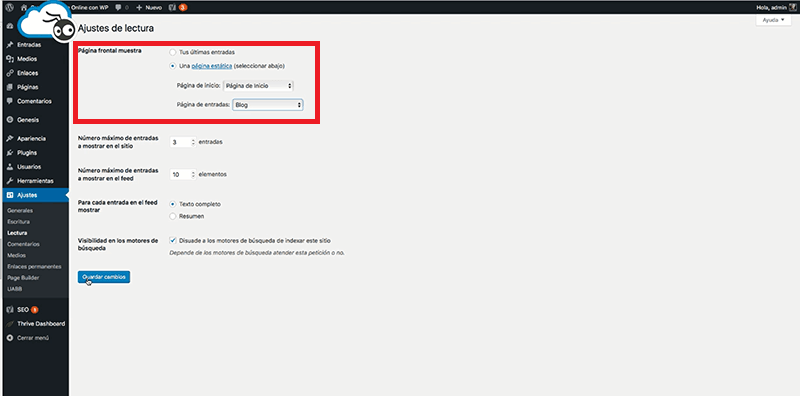Image resolution: width=800 pixels, height=396 pixels.
Task: Open the 'Página de inicio' dropdown
Action: pyautogui.click(x=259, y=86)
